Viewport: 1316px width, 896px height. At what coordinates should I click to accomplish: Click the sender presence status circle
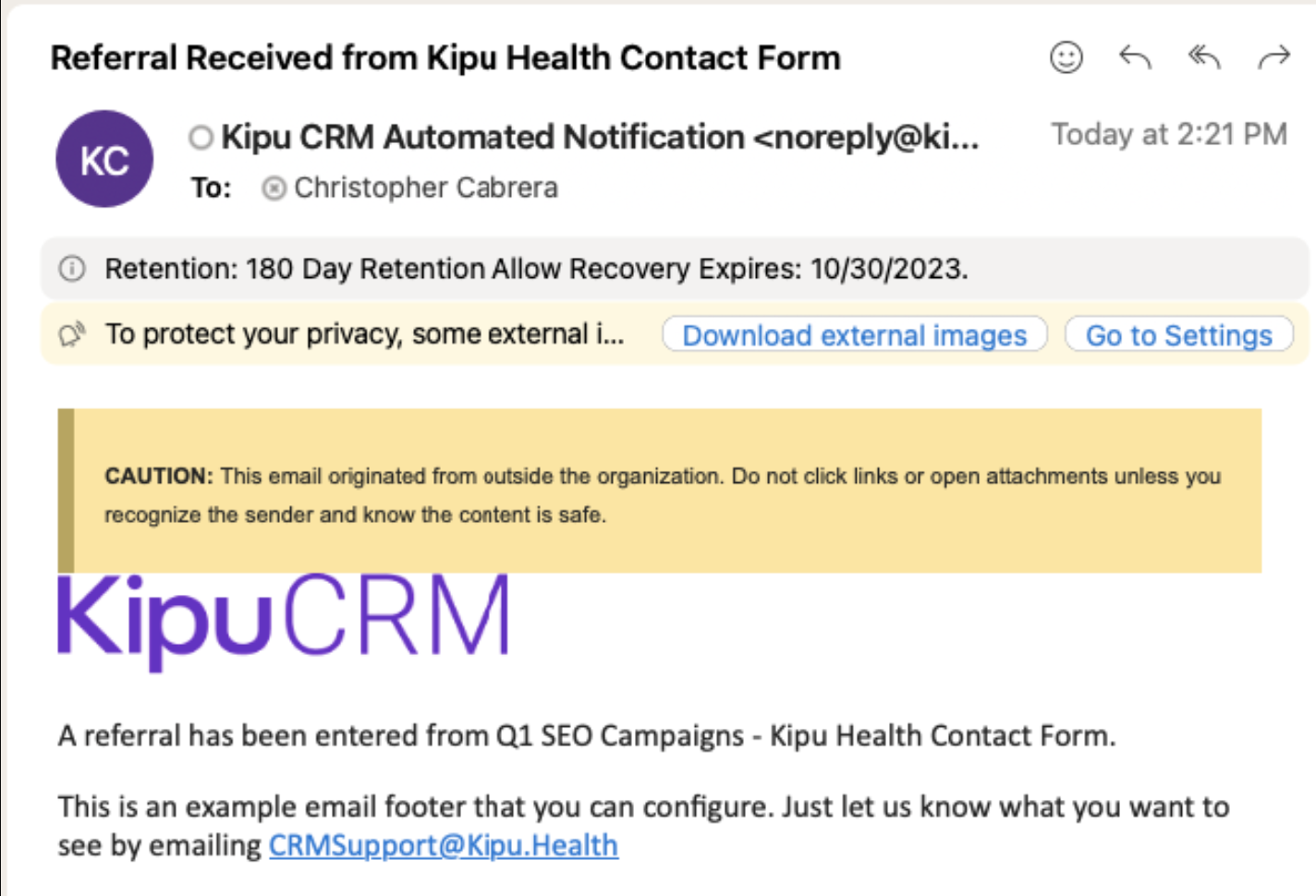(201, 138)
